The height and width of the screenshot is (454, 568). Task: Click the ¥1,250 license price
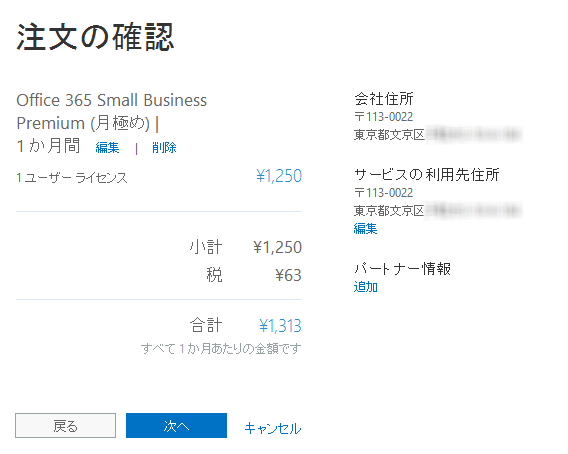[279, 176]
